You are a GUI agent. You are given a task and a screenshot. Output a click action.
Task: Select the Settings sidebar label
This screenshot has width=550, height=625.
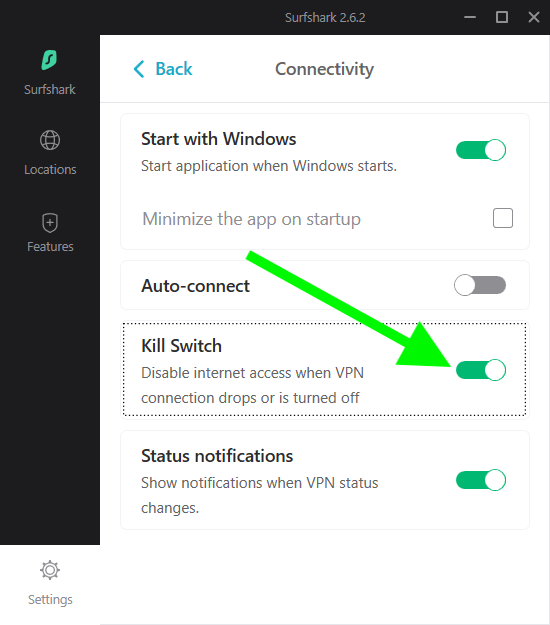click(x=50, y=599)
